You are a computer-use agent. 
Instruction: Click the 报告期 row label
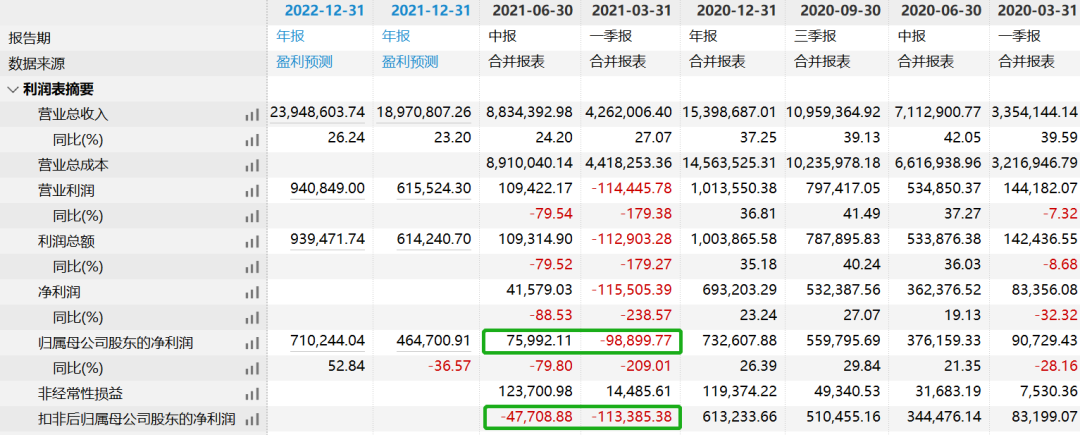point(30,38)
